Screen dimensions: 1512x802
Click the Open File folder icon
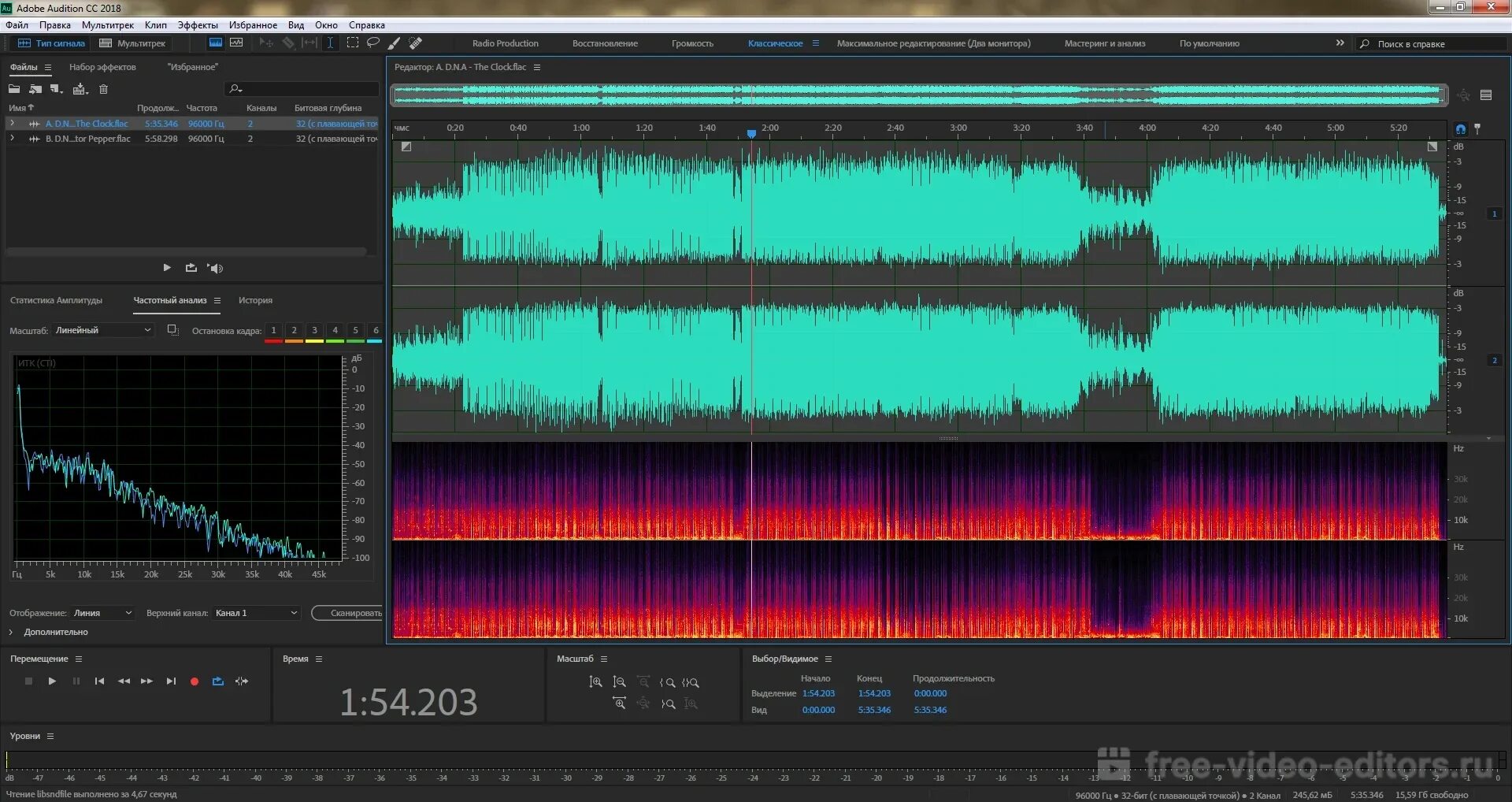point(14,89)
